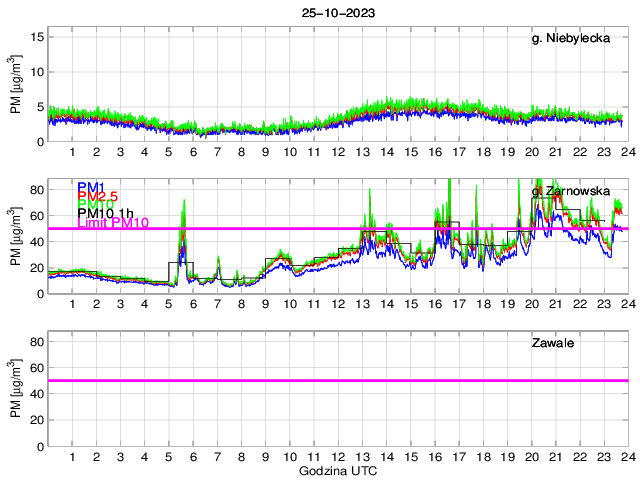This screenshot has width=640, height=480.
Task: Click the magenta Limit PM10 legend entry
Action: [x=113, y=223]
